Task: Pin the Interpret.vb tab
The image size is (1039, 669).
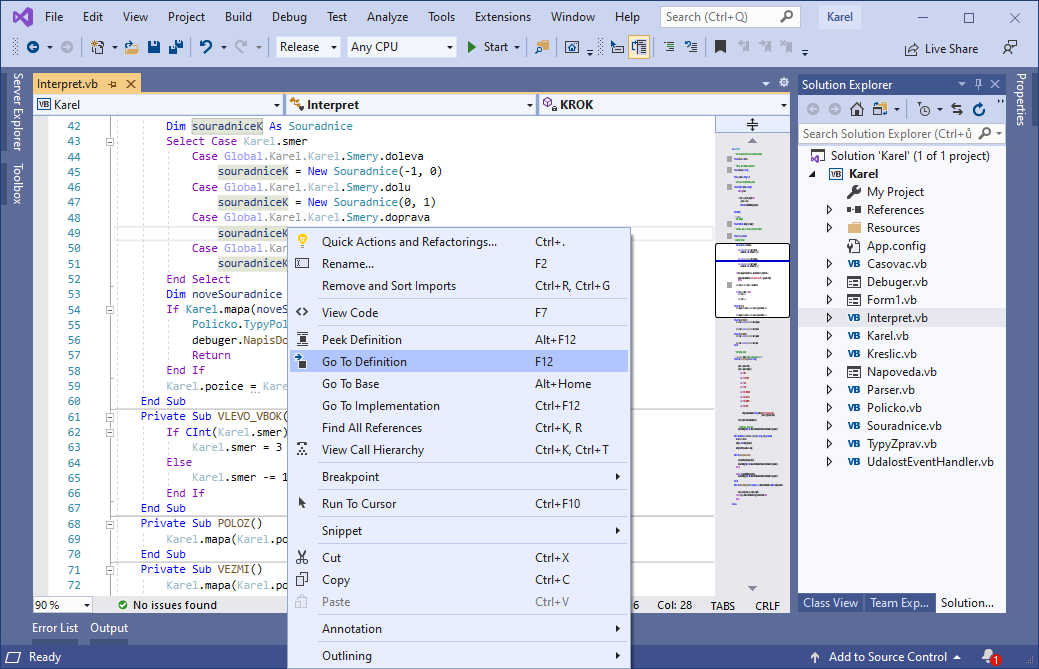Action: click(x=113, y=84)
